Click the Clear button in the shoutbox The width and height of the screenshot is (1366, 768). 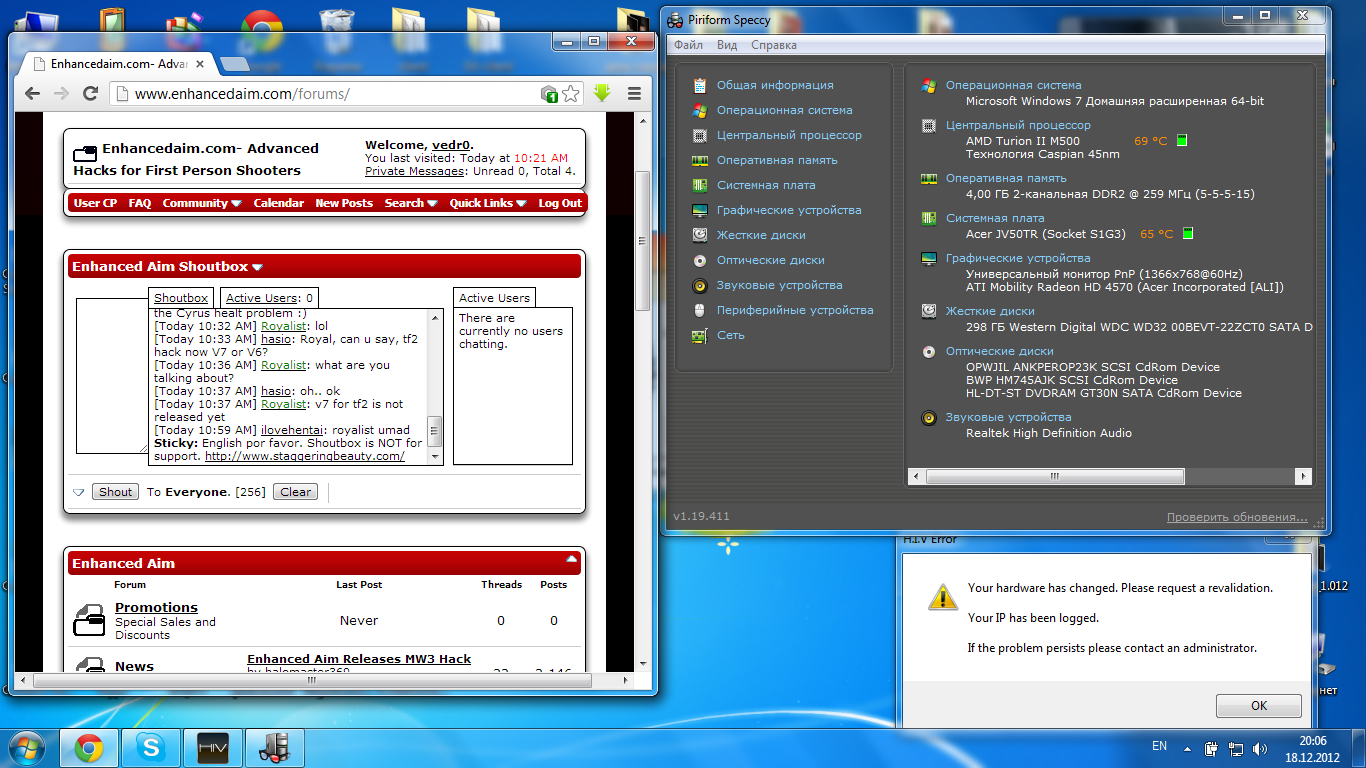(x=296, y=492)
